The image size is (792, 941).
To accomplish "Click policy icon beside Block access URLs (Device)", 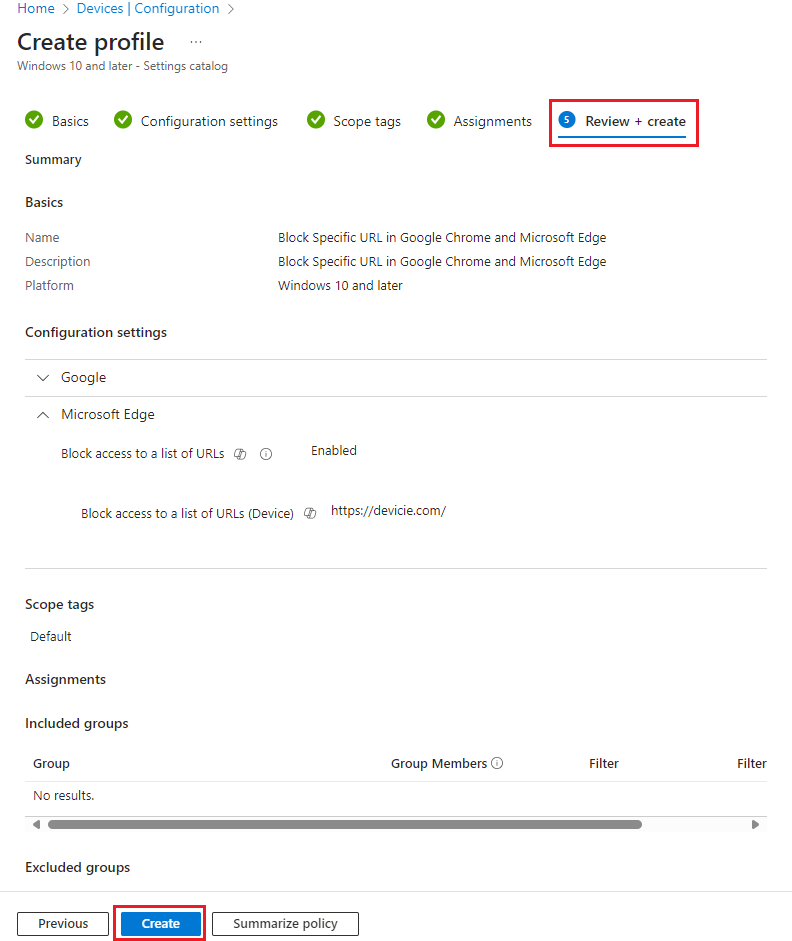I will tap(310, 514).
